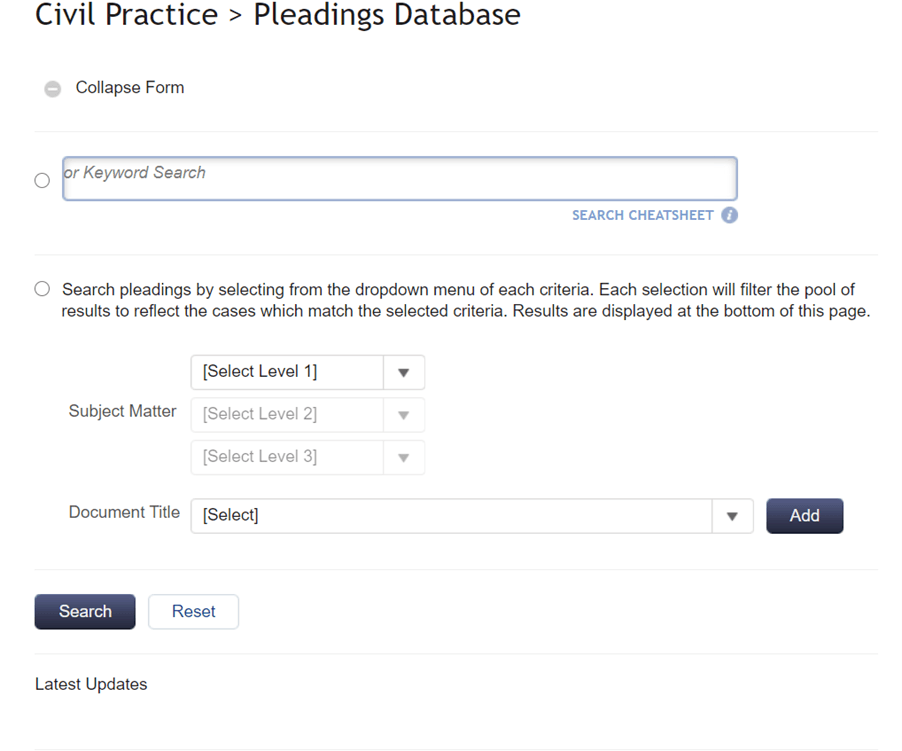Open the SEARCH CHEATSHEET link
Screen dimensions: 902x751
pyautogui.click(x=643, y=215)
